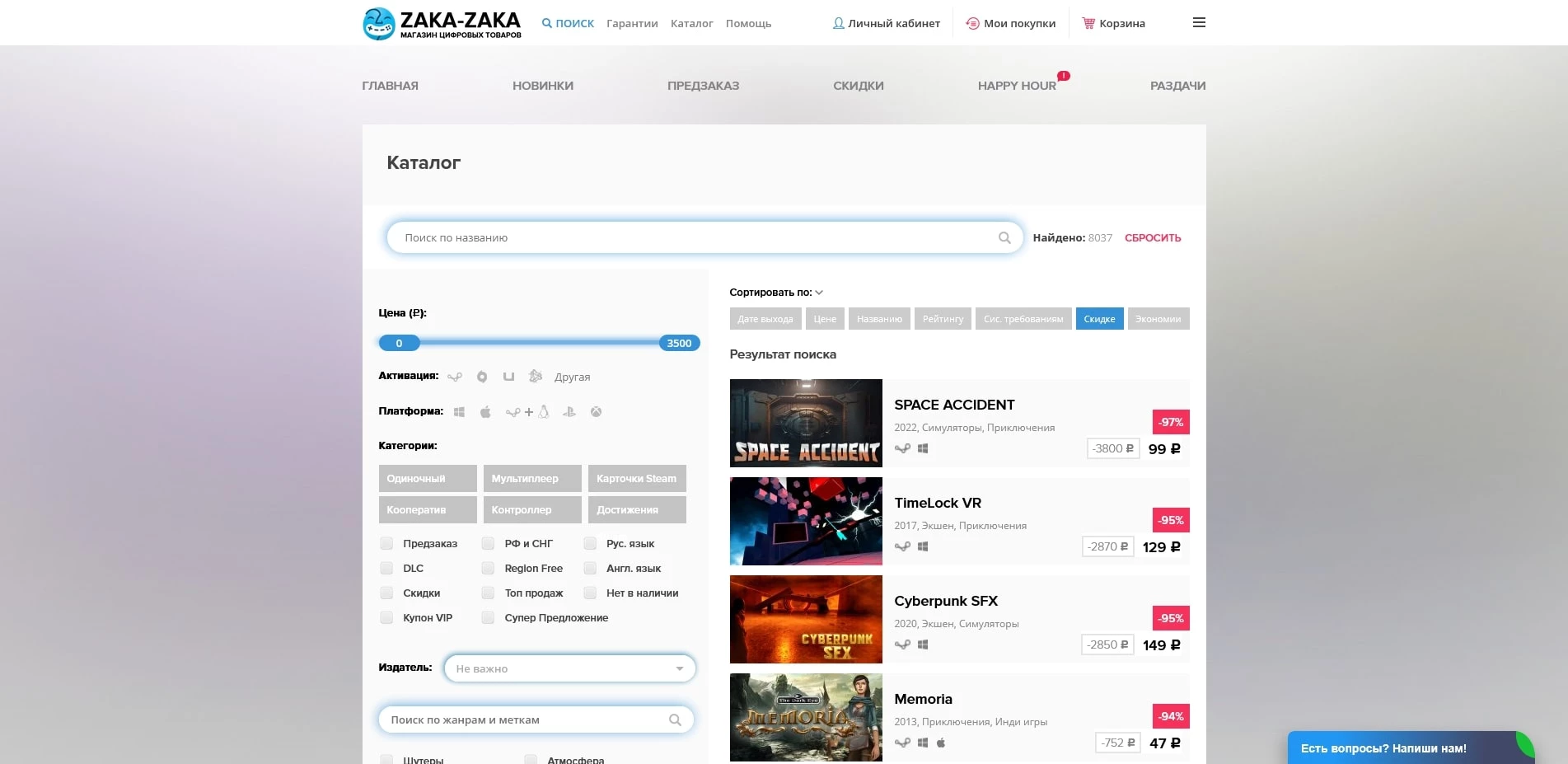Image resolution: width=1568 pixels, height=764 pixels.
Task: Select the Origin activation filter icon
Action: pyautogui.click(x=482, y=377)
